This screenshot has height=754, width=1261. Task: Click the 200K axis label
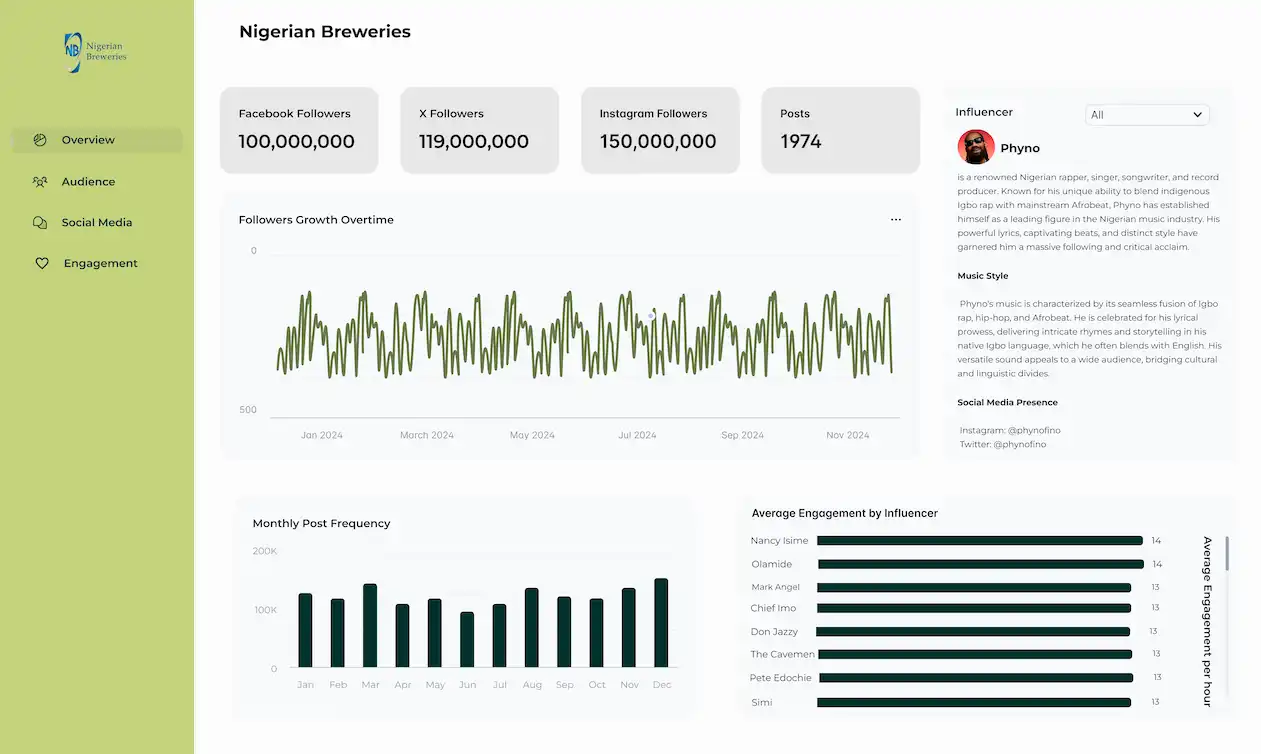point(265,551)
